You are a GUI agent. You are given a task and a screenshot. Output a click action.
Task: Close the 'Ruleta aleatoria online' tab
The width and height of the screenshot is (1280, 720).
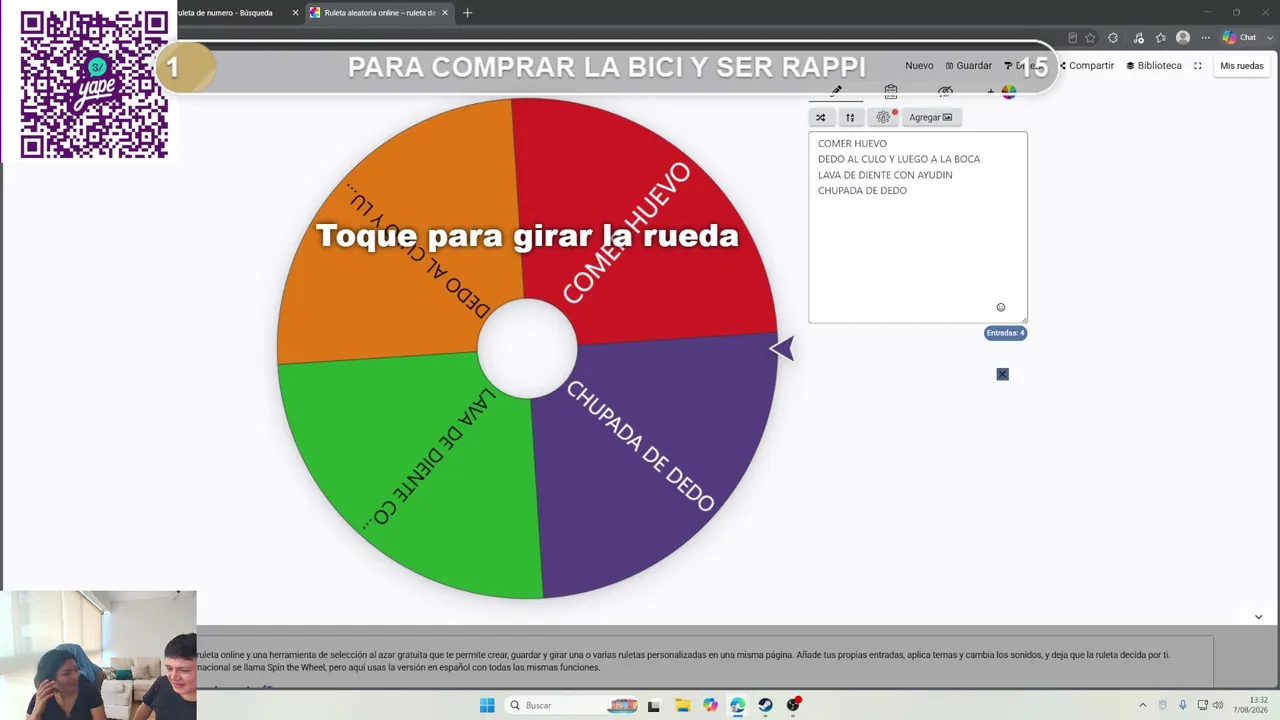click(445, 13)
